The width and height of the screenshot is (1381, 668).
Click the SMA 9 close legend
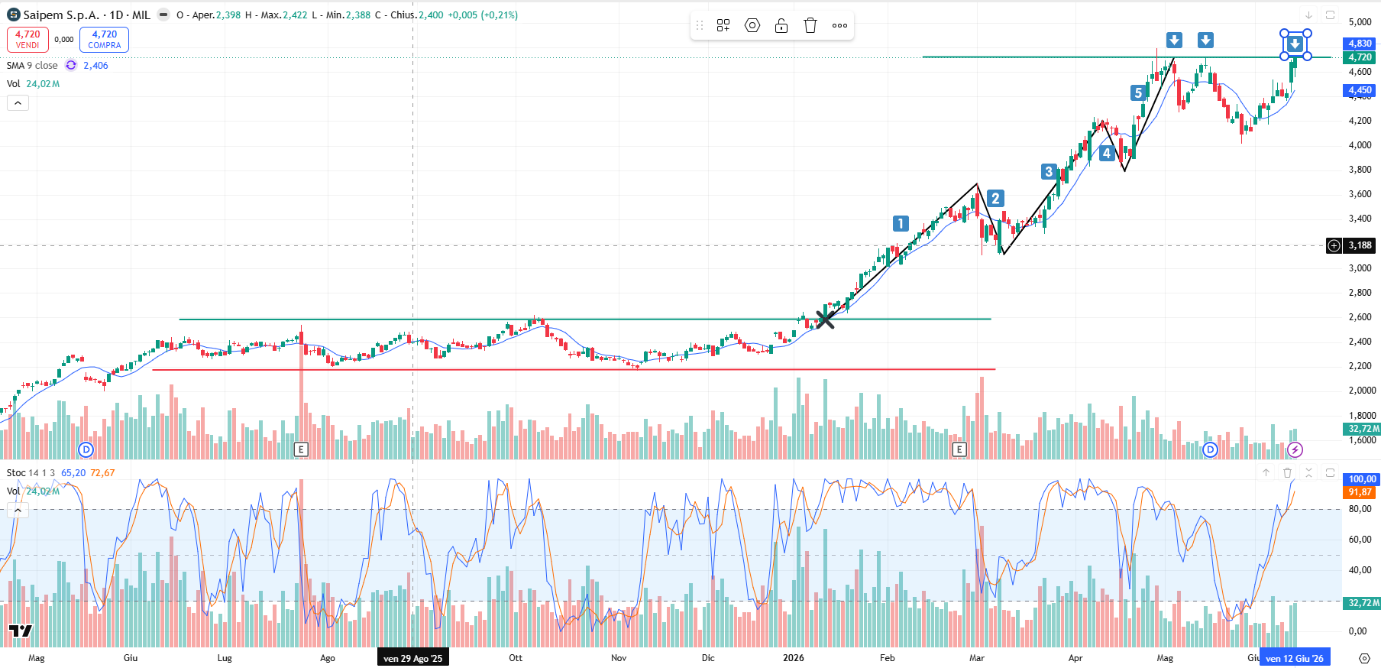pos(33,65)
